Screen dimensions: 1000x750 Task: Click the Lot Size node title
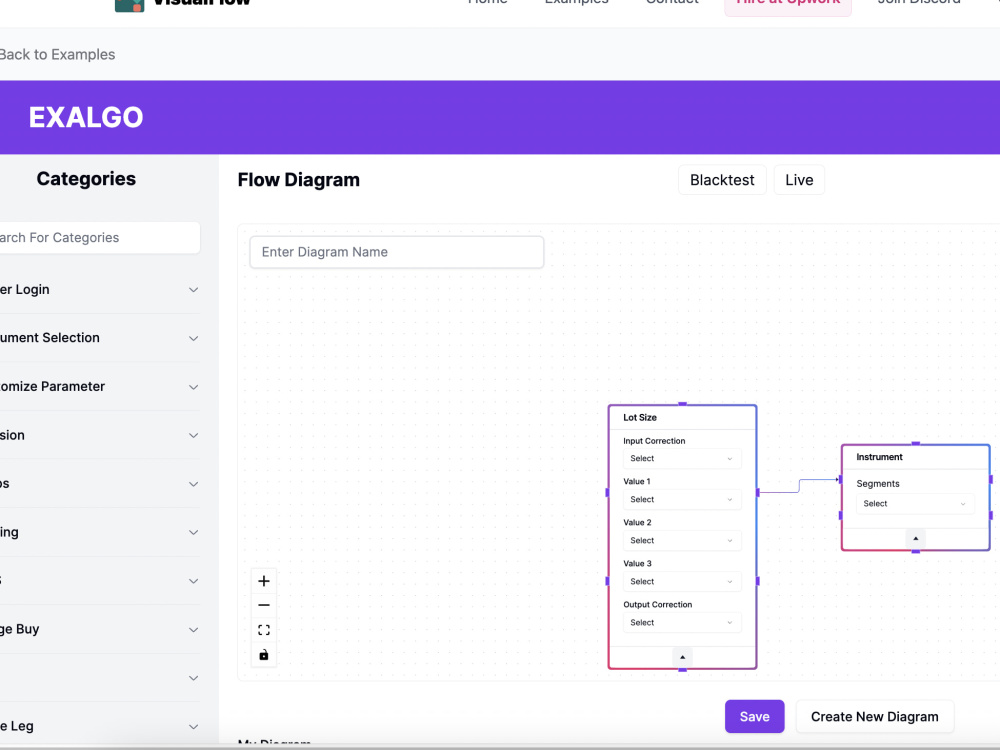coord(640,418)
